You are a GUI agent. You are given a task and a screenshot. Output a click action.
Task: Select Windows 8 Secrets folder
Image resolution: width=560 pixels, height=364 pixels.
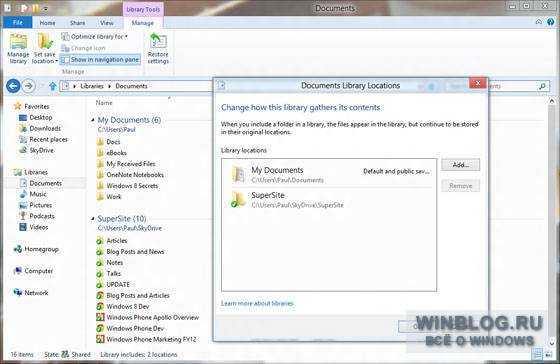click(x=128, y=186)
